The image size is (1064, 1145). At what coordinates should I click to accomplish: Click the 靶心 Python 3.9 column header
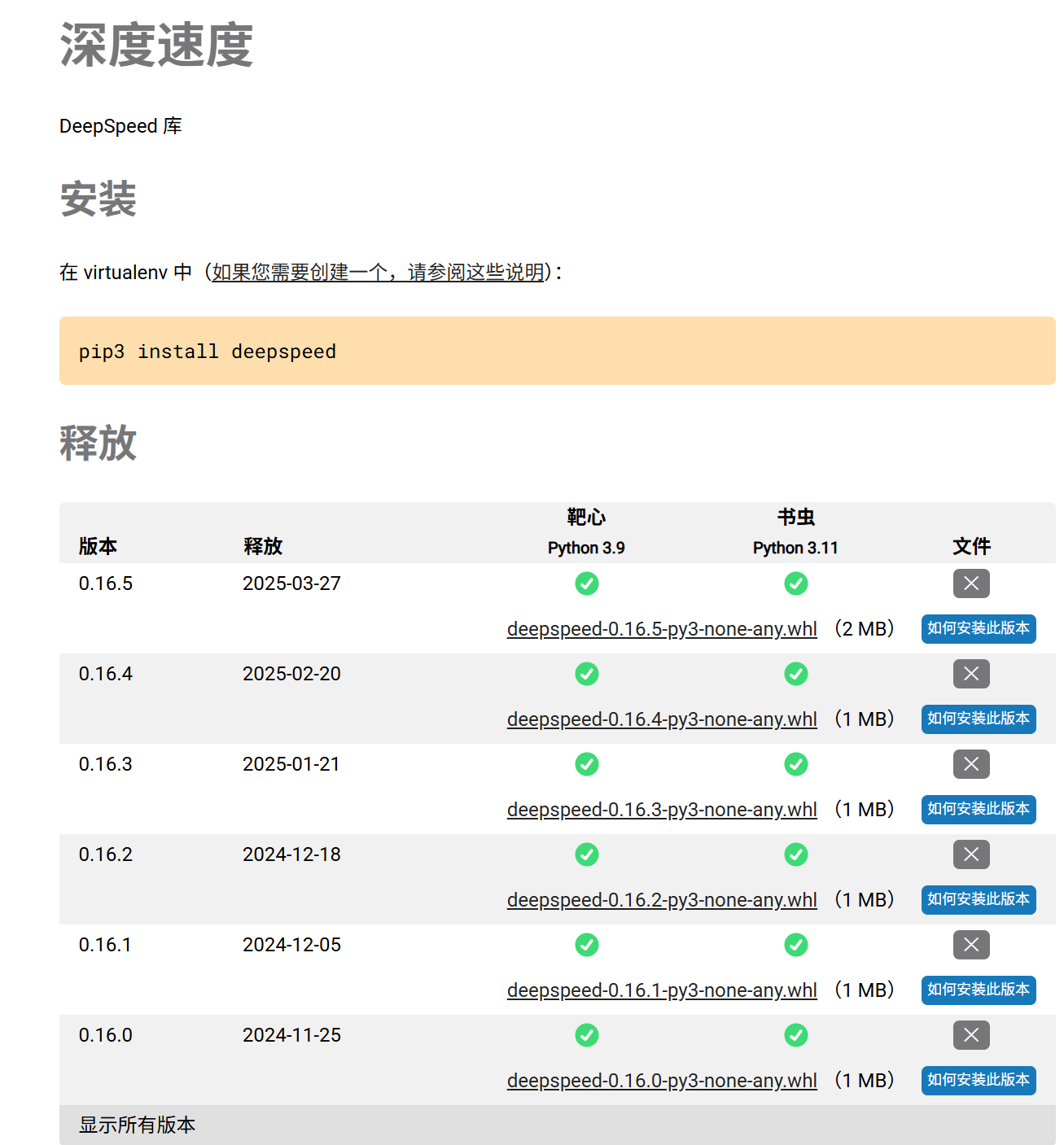[x=586, y=532]
